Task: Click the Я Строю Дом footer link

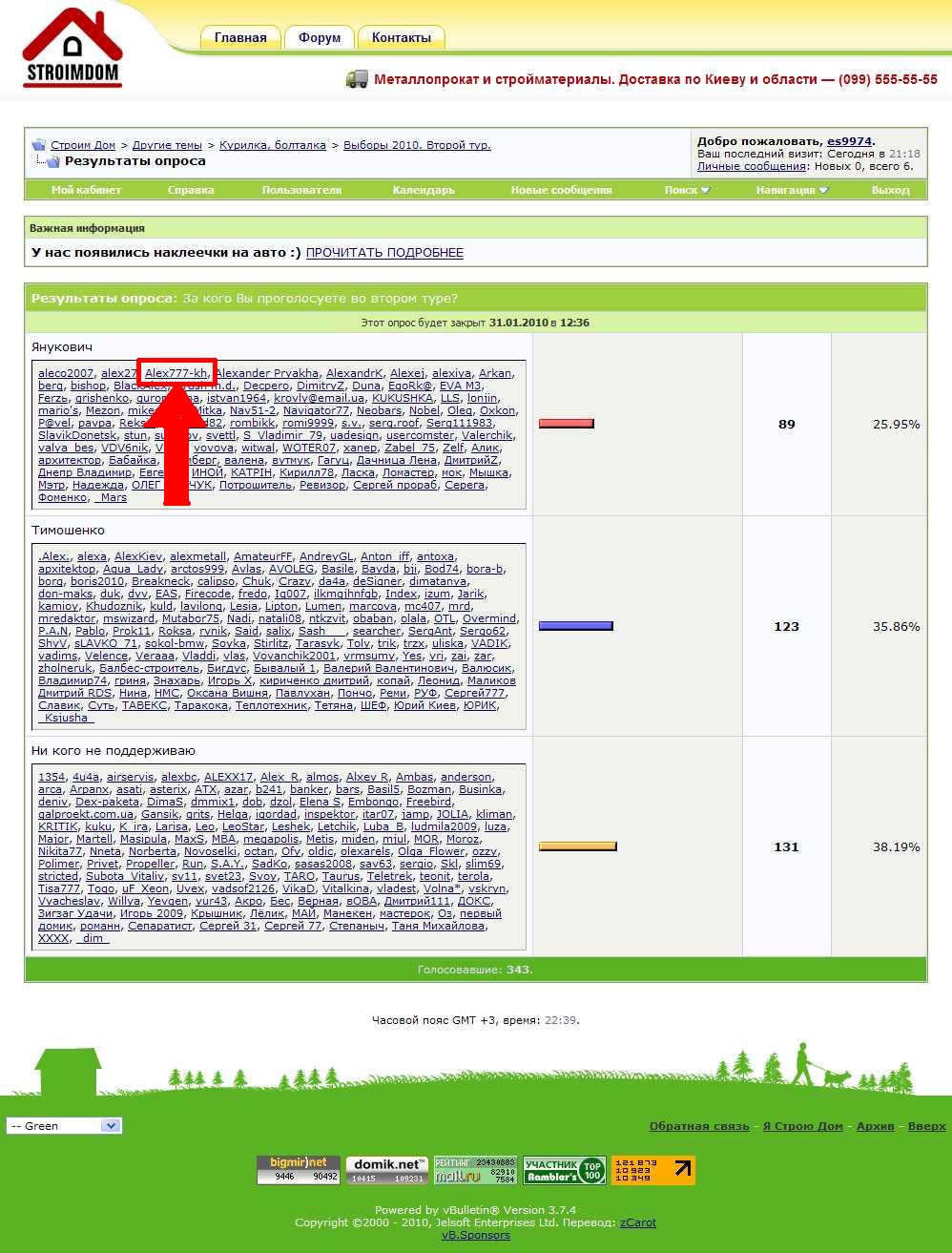Action: [802, 1126]
